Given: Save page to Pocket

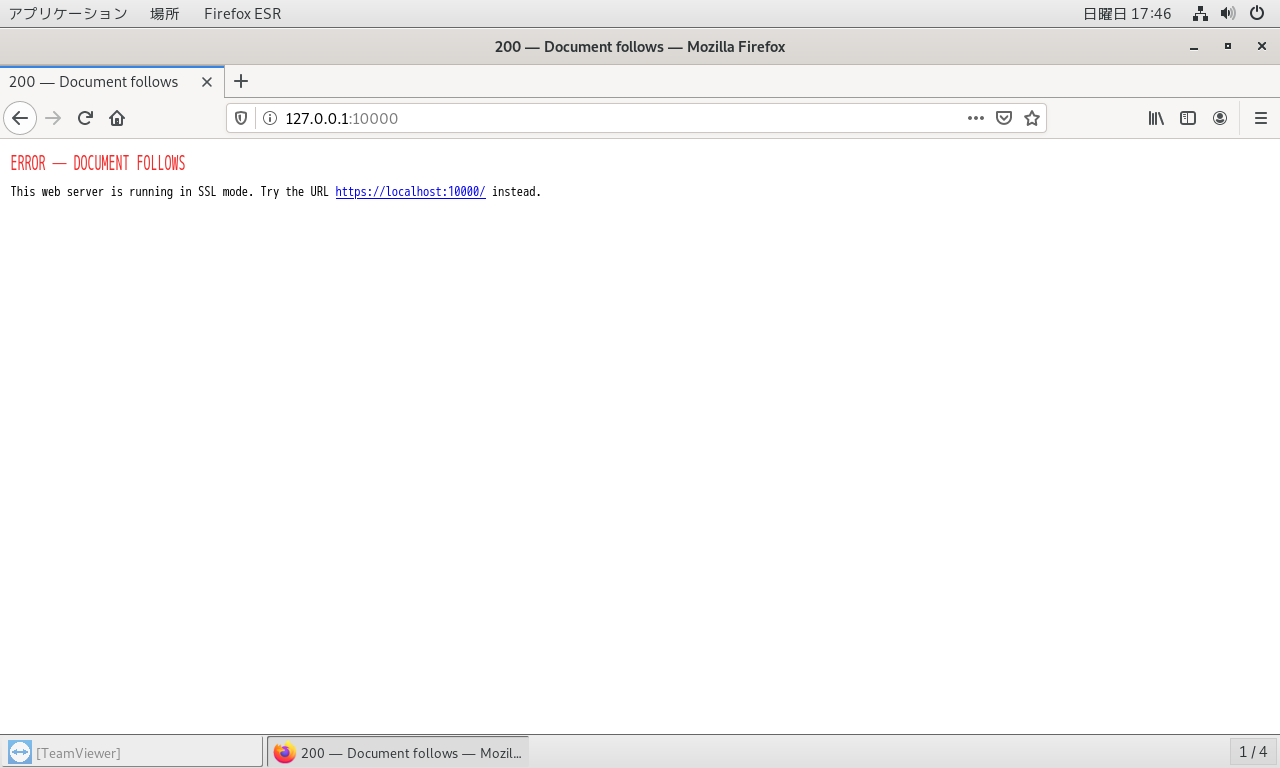Looking at the screenshot, I should click(1004, 118).
